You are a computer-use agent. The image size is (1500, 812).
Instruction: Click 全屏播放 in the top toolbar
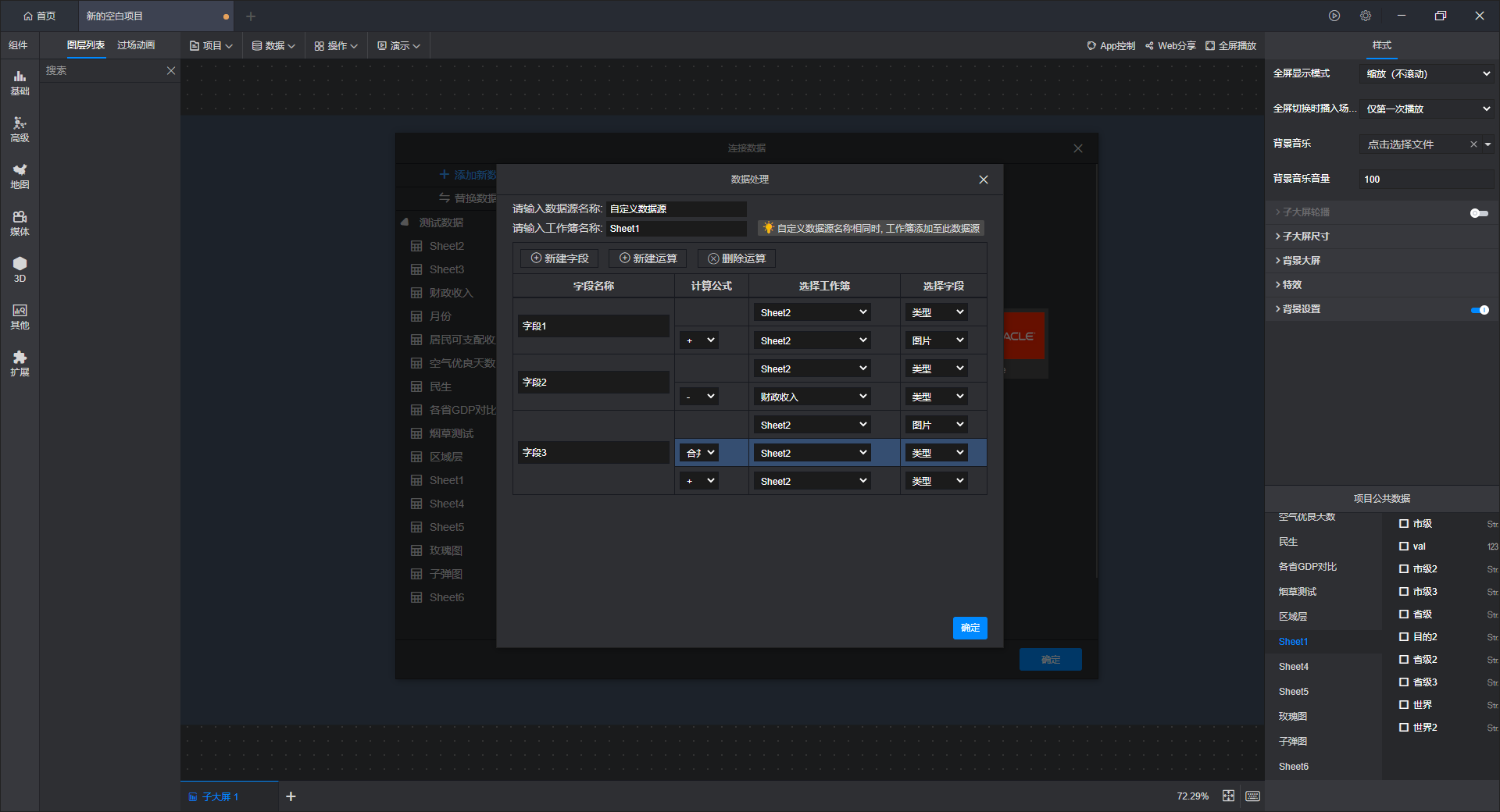click(1230, 46)
